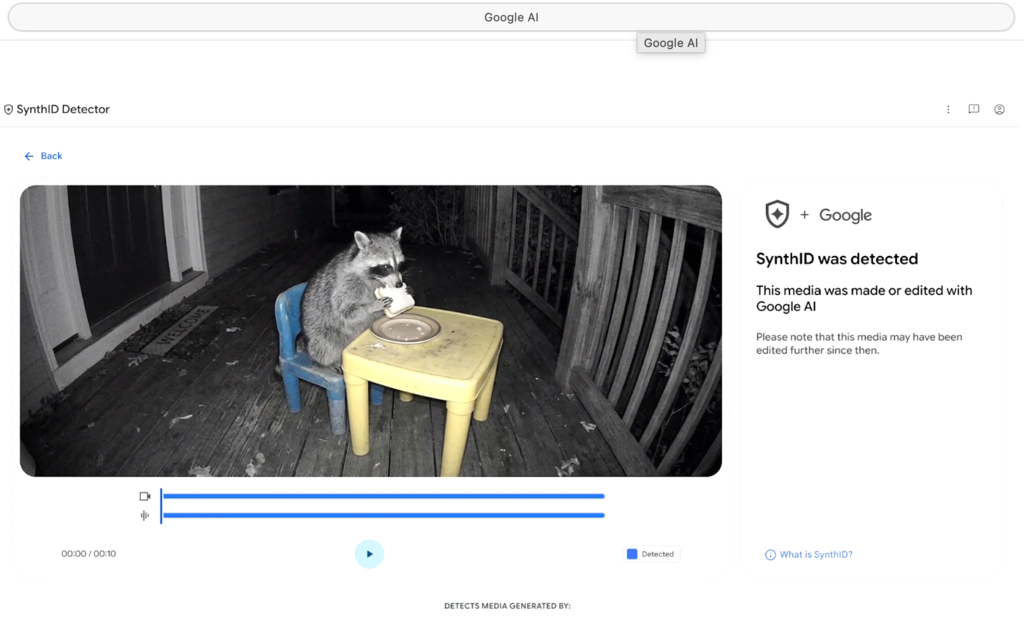Click the SynthID shield logo in results panel
The width and height of the screenshot is (1024, 621).
(777, 214)
